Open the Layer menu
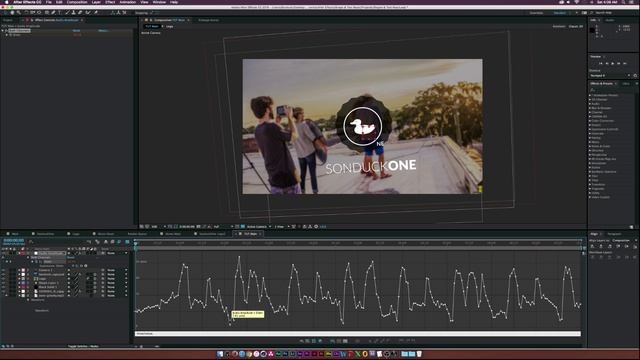640x360 pixels. coord(96,2)
